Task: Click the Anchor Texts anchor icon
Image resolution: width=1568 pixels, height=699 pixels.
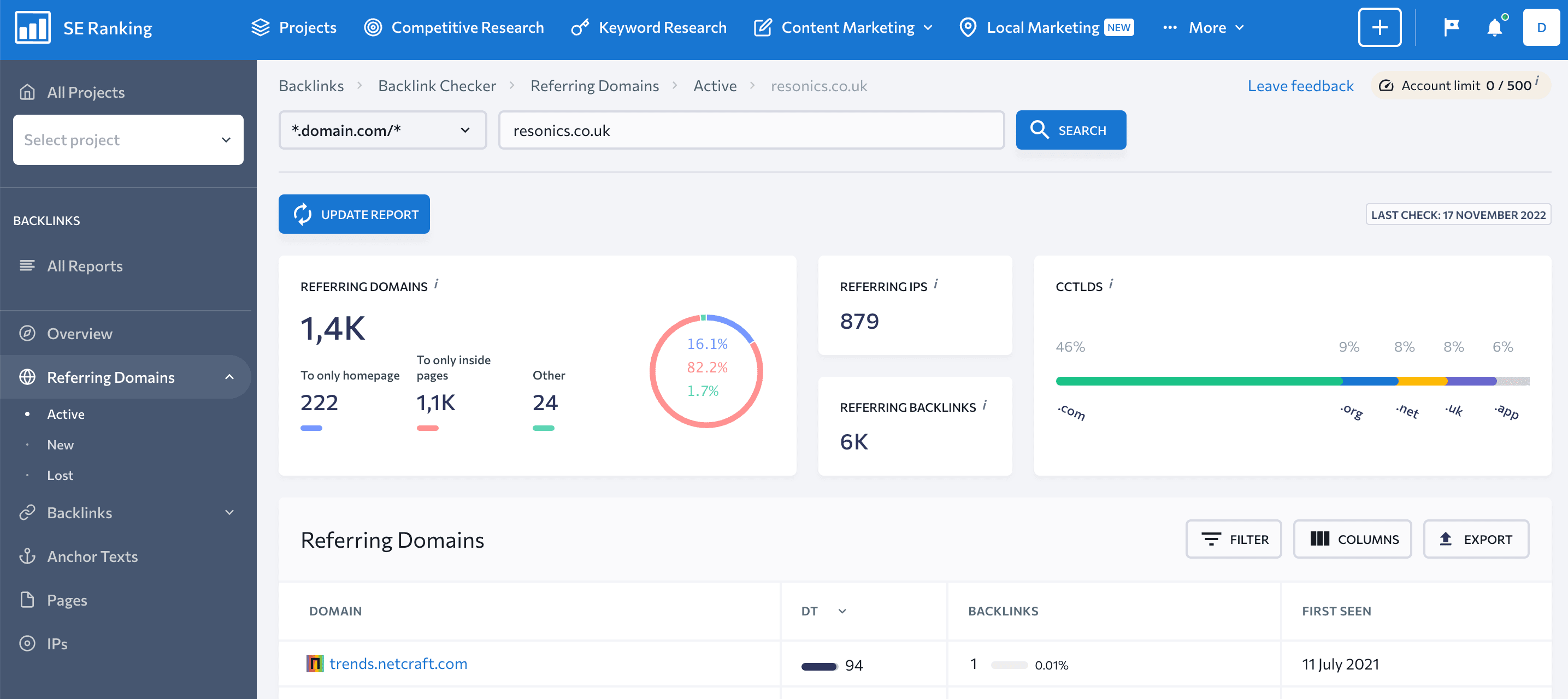Action: pyautogui.click(x=27, y=556)
